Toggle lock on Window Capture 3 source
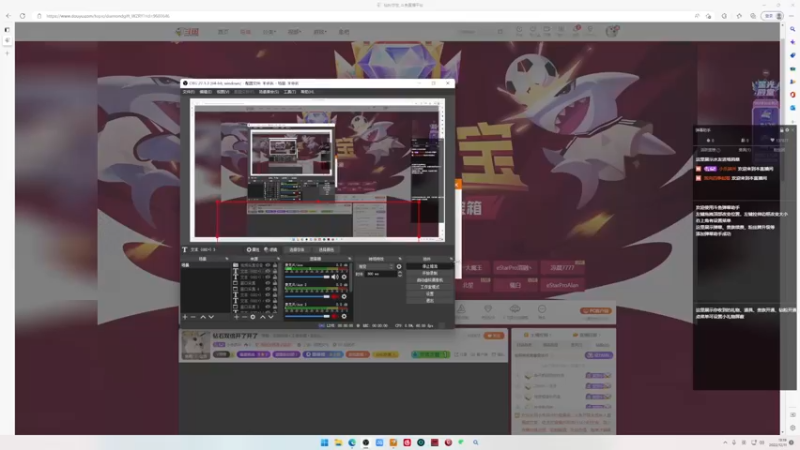 pos(276,307)
